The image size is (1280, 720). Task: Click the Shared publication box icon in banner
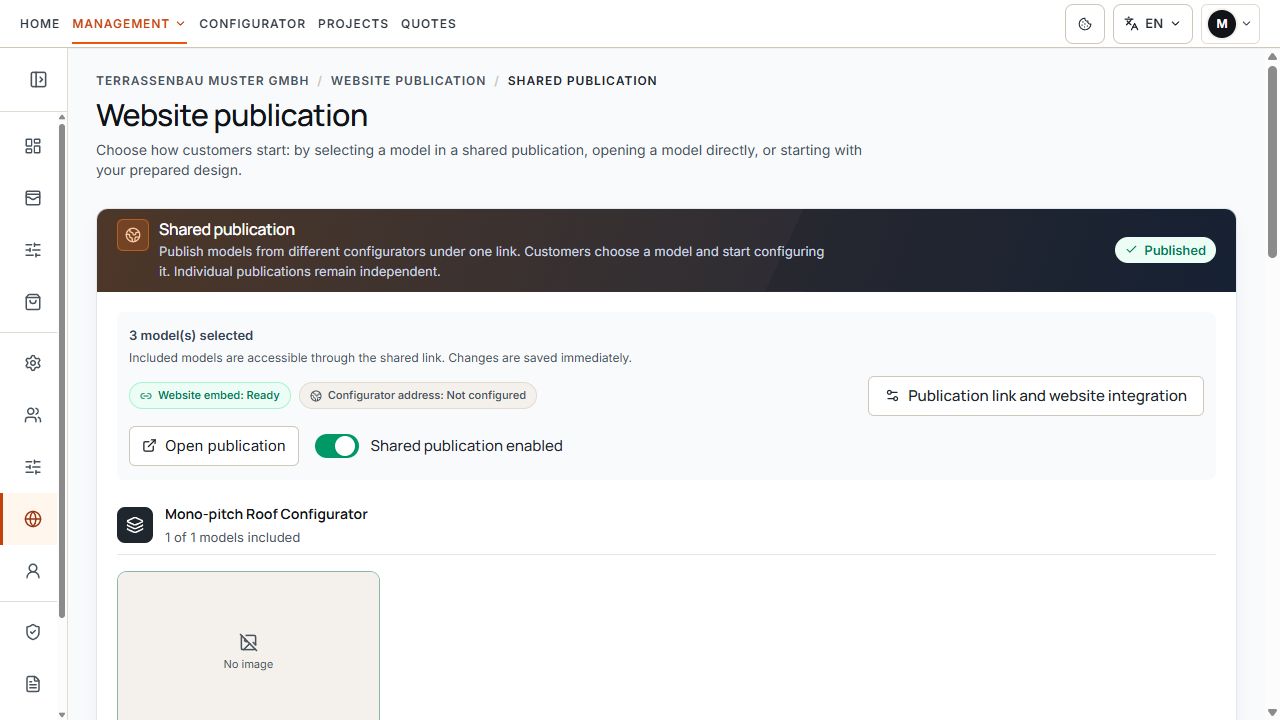click(x=133, y=235)
